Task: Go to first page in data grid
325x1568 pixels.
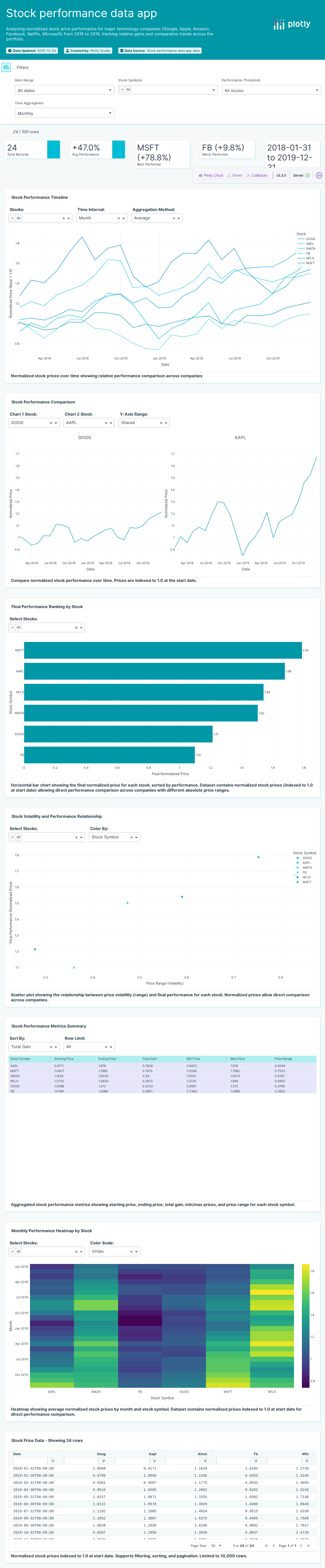Action: pos(266,1545)
